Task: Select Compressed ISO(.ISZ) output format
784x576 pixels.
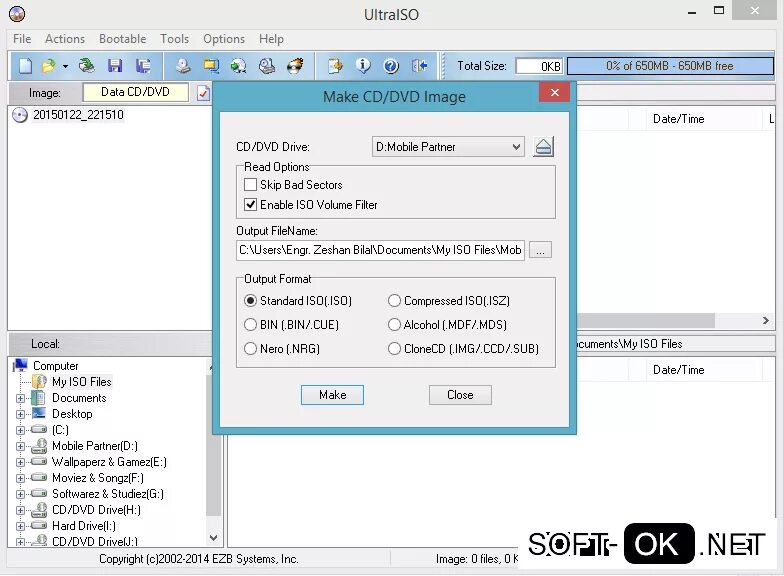Action: [394, 300]
